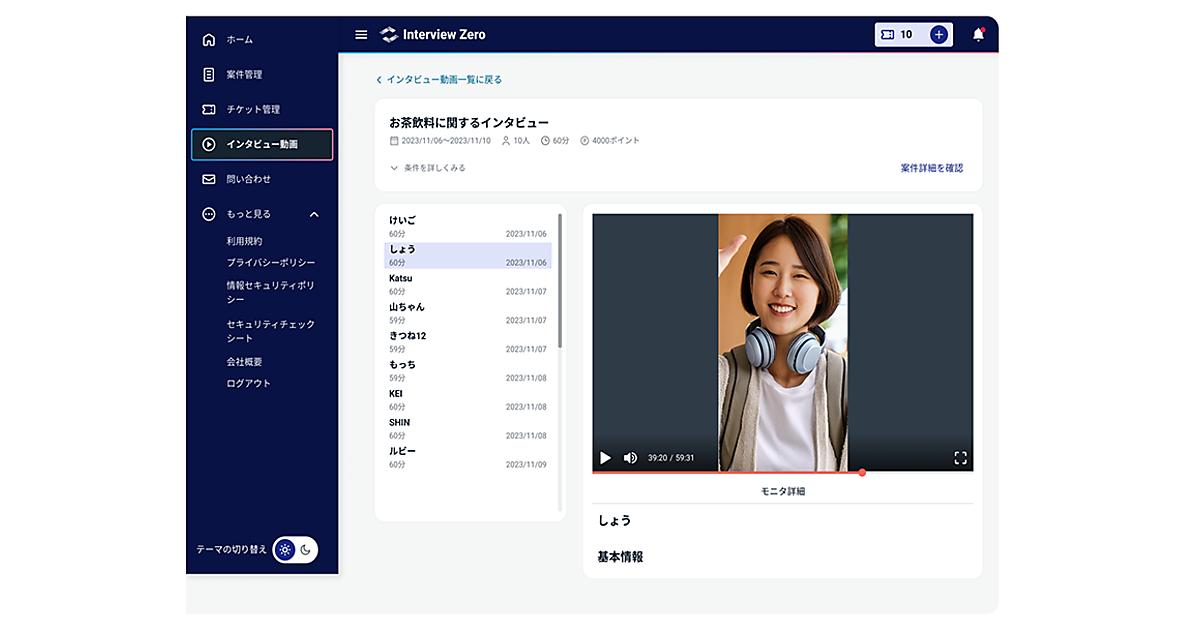Image resolution: width=1200 pixels, height=630 pixels.
Task: Open the 問い合わせ mail item
Action: [248, 180]
